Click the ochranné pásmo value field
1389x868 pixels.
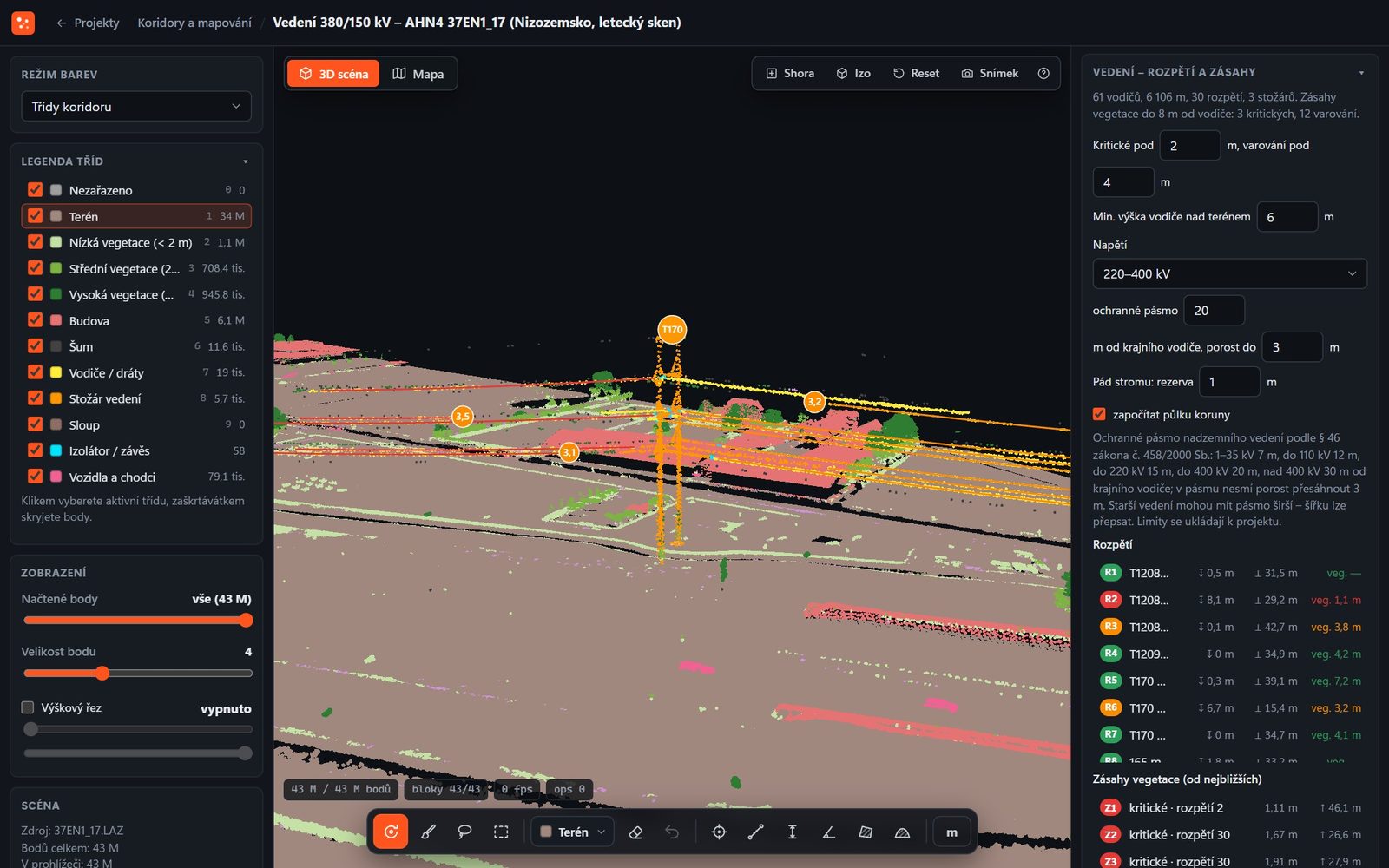1214,310
